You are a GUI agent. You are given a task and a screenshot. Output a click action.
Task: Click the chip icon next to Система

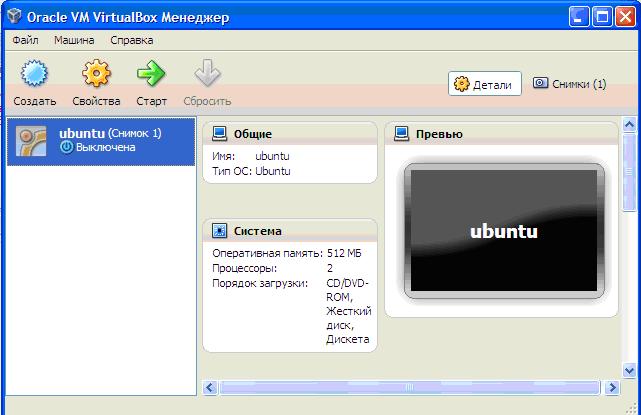coord(220,231)
